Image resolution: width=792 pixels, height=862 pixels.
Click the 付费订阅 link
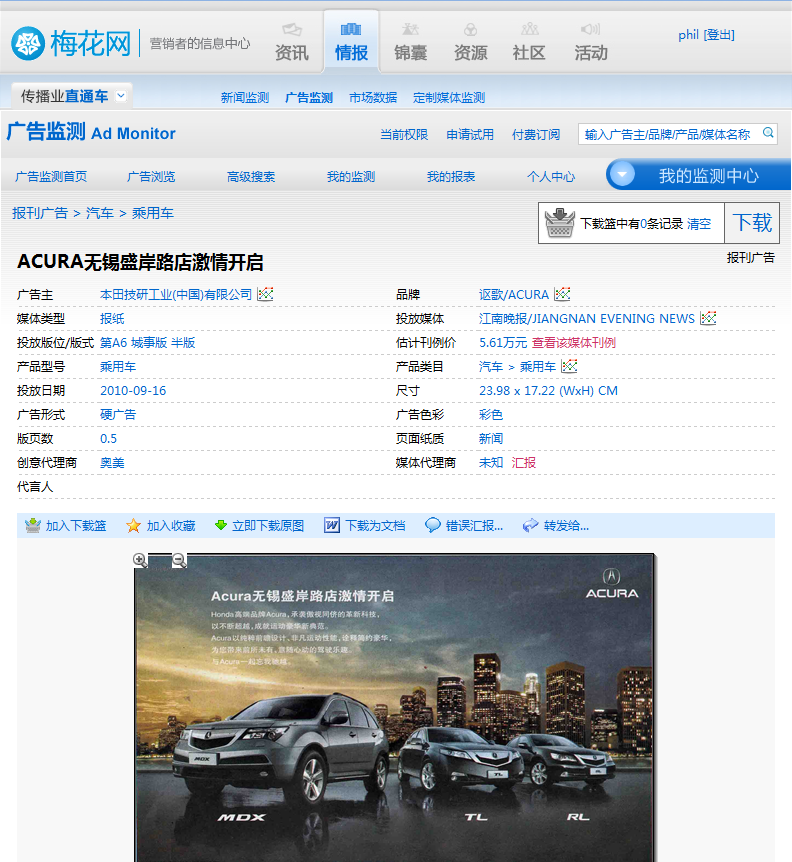536,135
